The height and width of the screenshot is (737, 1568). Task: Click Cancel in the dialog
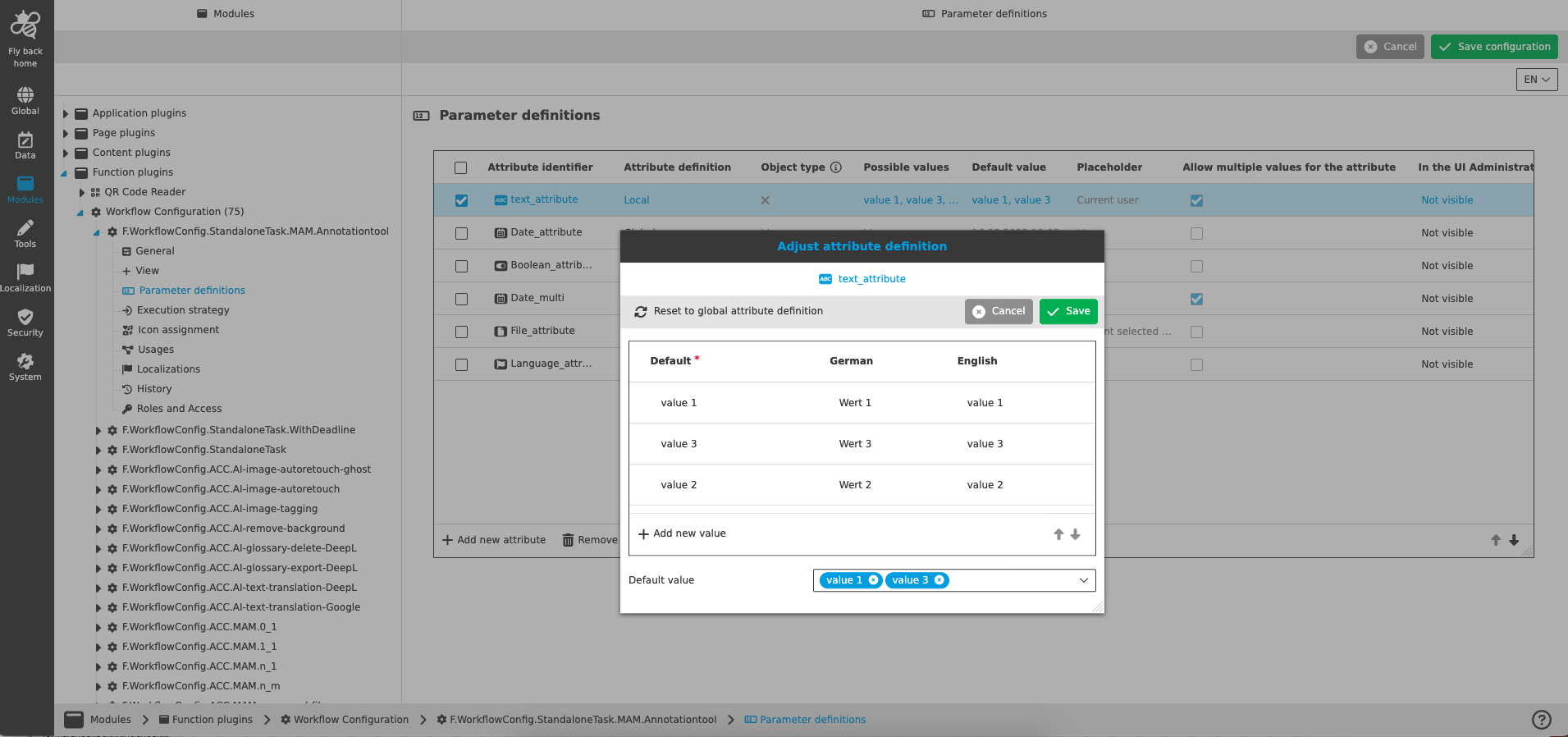pyautogui.click(x=999, y=311)
